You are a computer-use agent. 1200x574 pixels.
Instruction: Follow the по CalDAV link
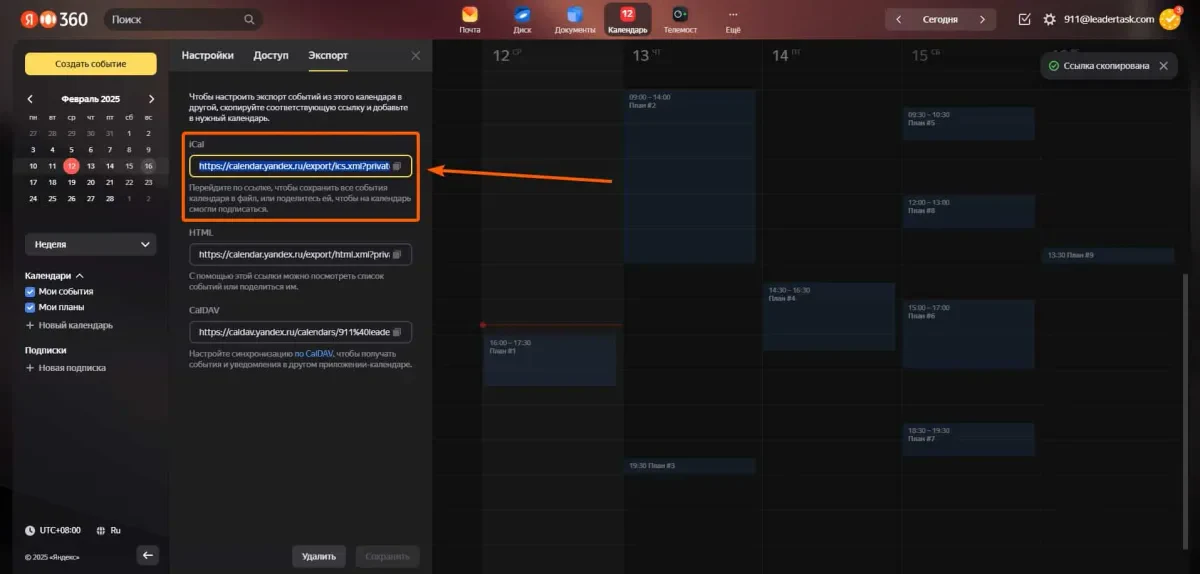click(x=313, y=354)
